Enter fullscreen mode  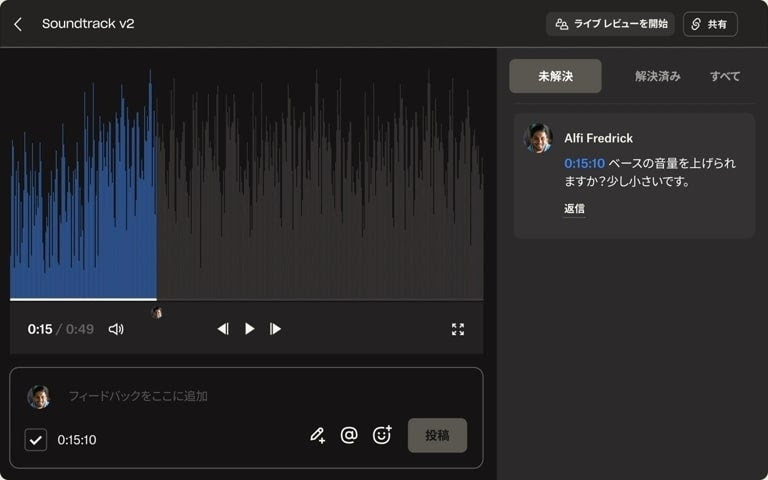[458, 329]
